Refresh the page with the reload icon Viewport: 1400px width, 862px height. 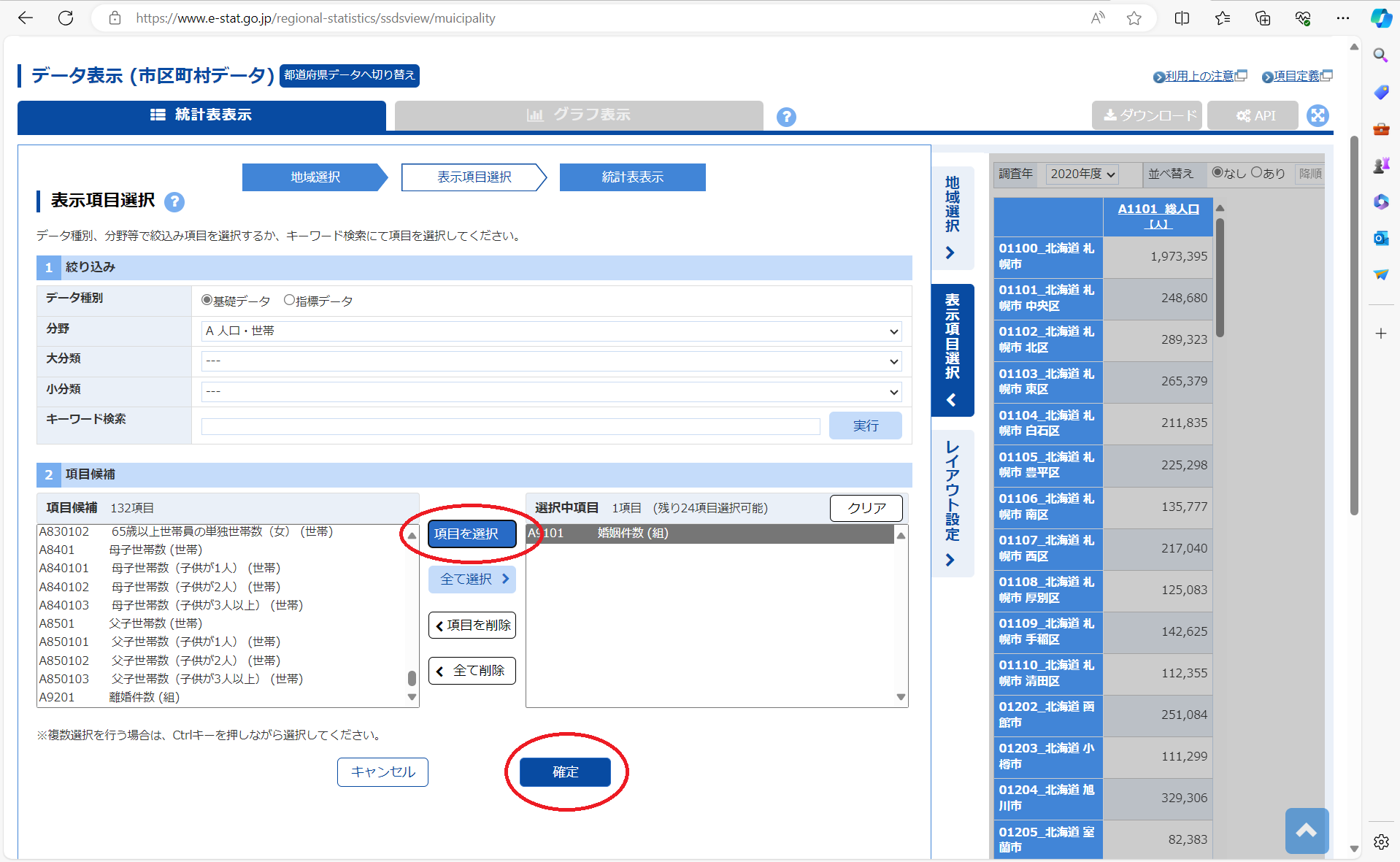coord(66,18)
